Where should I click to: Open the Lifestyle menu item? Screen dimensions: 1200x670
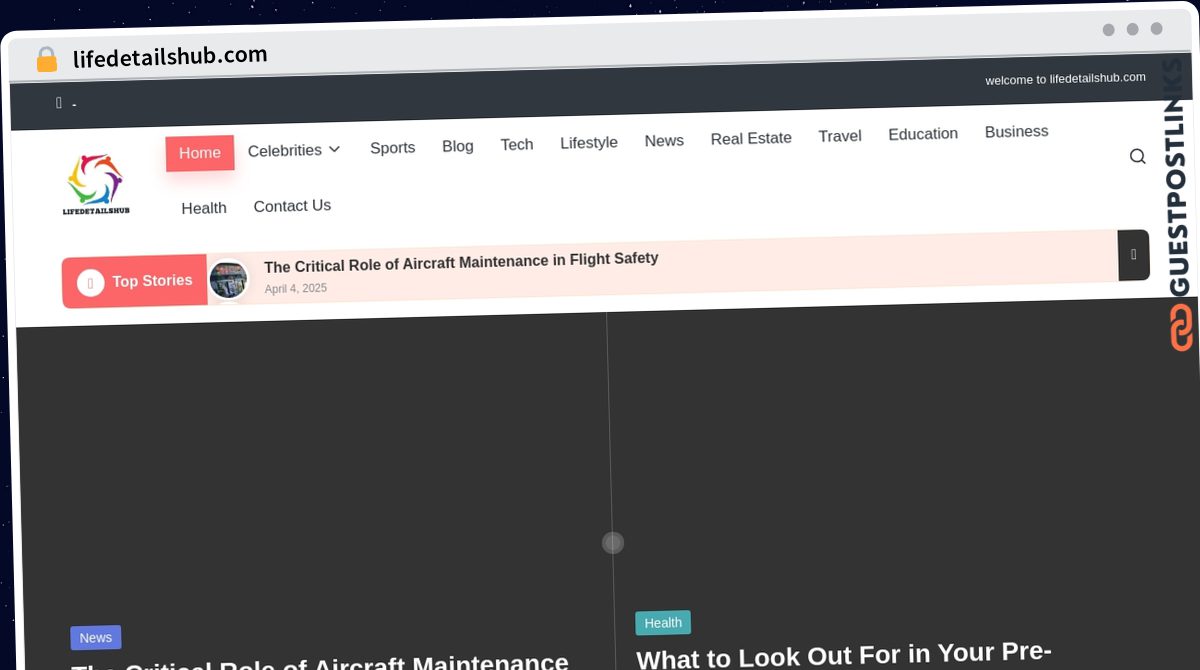click(589, 143)
